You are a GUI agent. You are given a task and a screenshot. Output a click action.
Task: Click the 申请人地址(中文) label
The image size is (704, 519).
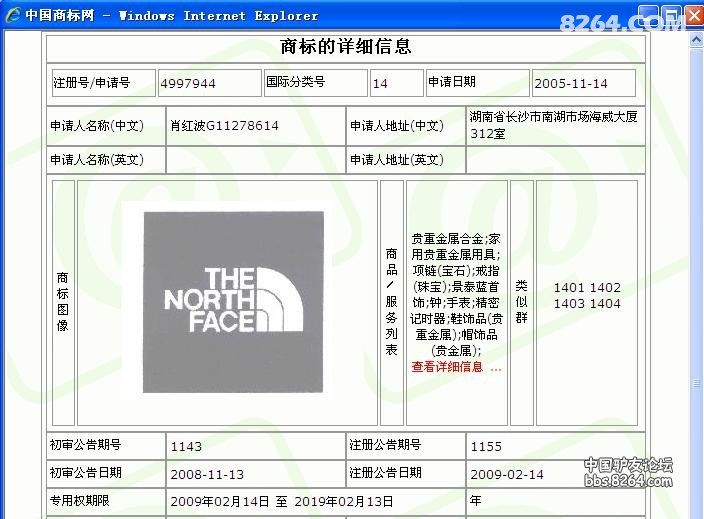coord(397,126)
